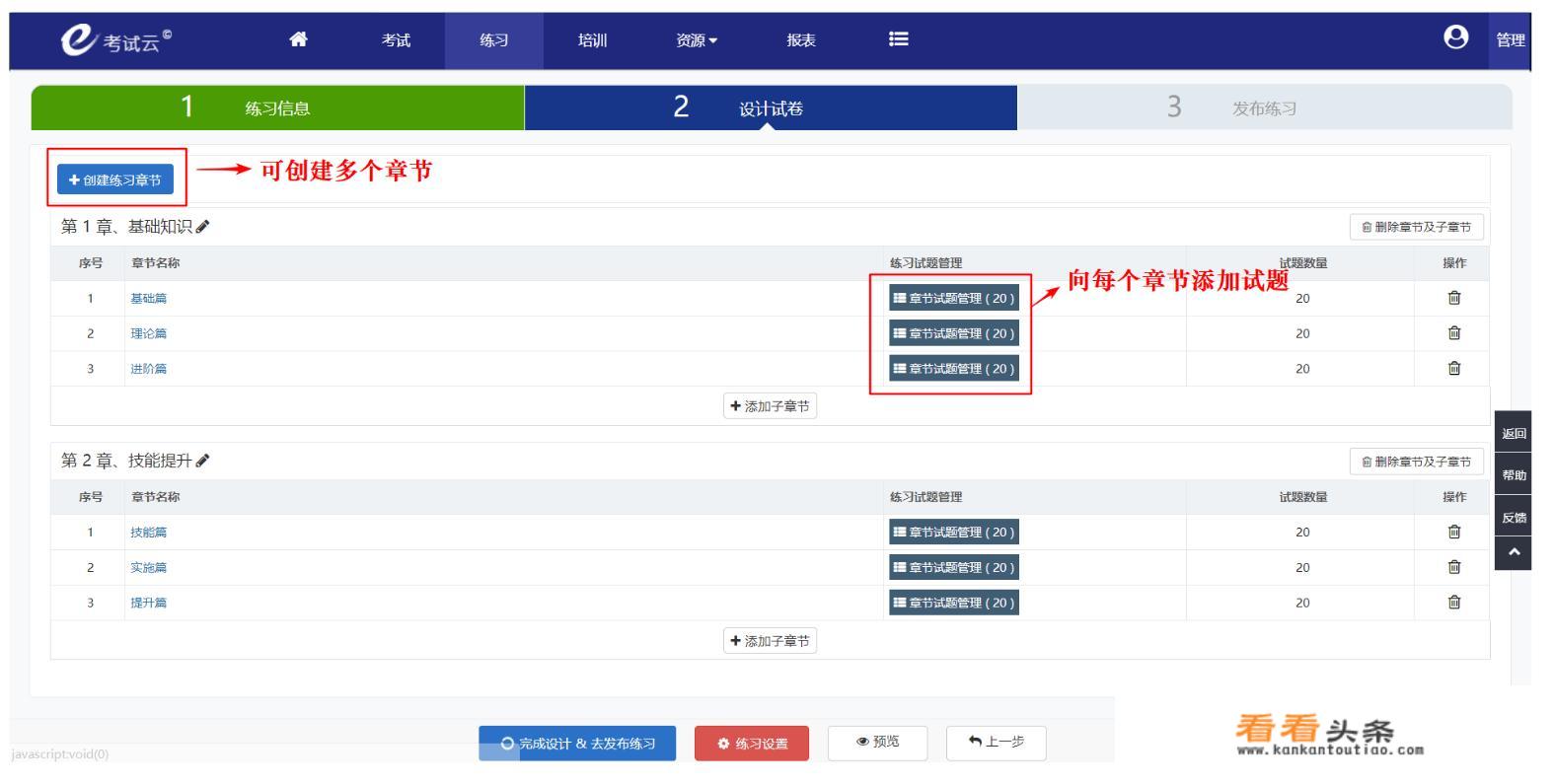Open the 报表 menu
The height and width of the screenshot is (784, 1555).
coord(801,40)
